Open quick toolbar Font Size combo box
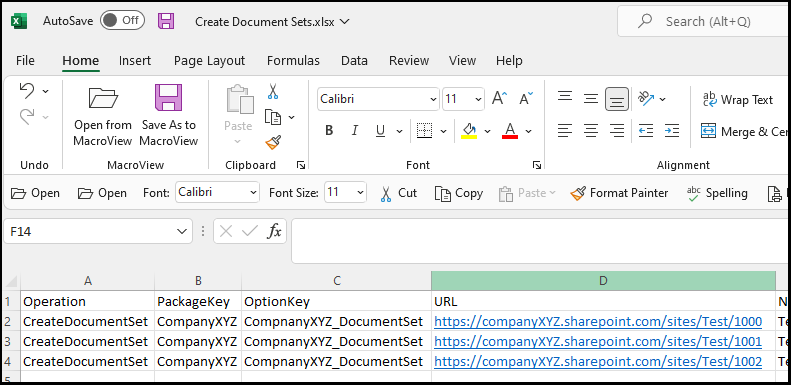This screenshot has height=385, width=791. pos(345,192)
